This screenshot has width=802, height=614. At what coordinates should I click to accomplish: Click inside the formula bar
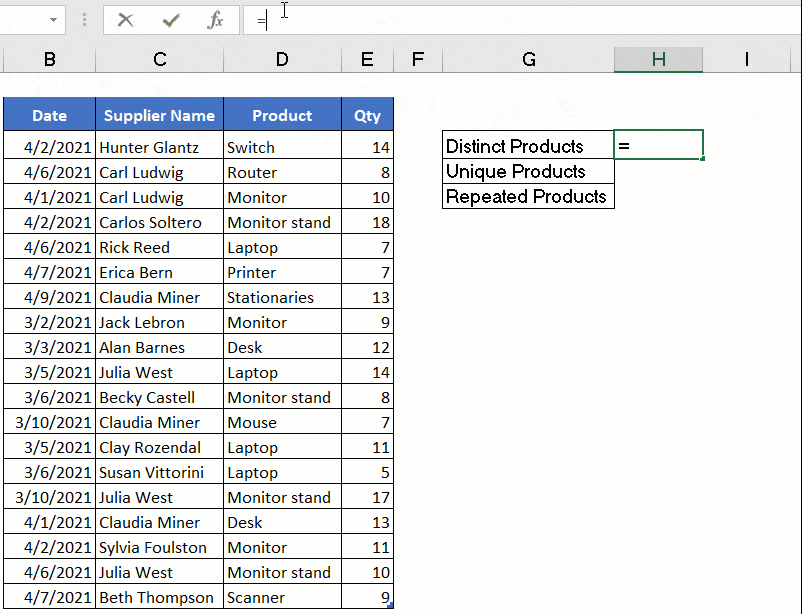pos(400,20)
